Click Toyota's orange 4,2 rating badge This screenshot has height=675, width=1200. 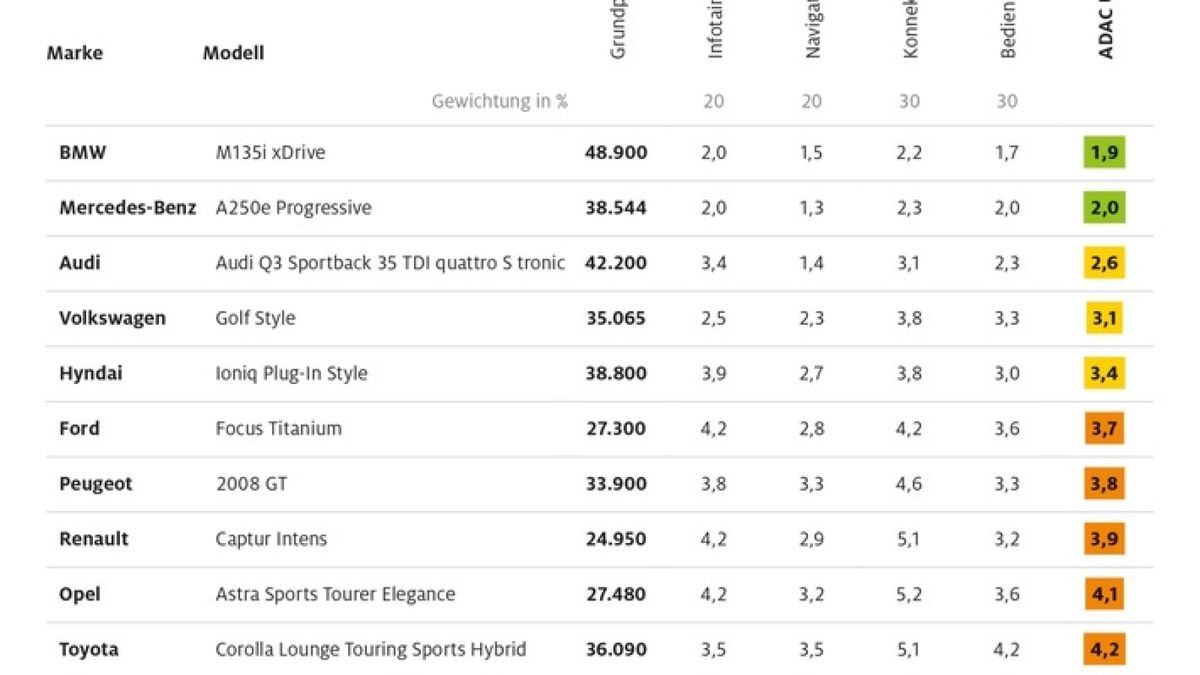(x=1104, y=649)
